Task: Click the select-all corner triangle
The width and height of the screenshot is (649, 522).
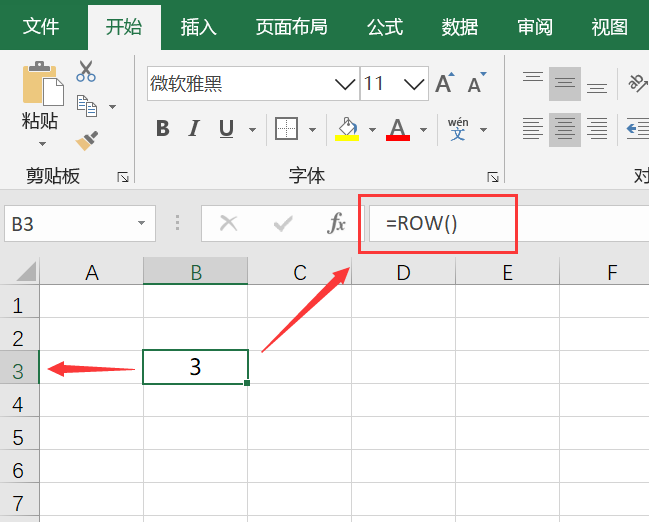Action: pyautogui.click(x=26, y=272)
